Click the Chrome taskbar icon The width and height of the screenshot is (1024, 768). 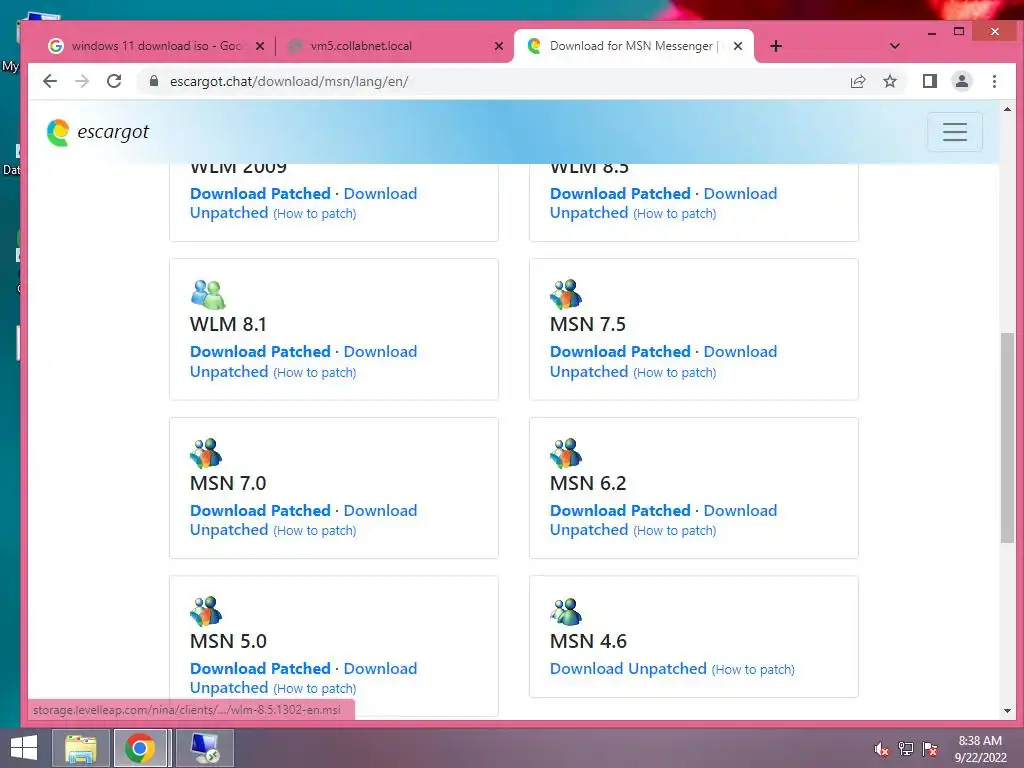(x=139, y=748)
